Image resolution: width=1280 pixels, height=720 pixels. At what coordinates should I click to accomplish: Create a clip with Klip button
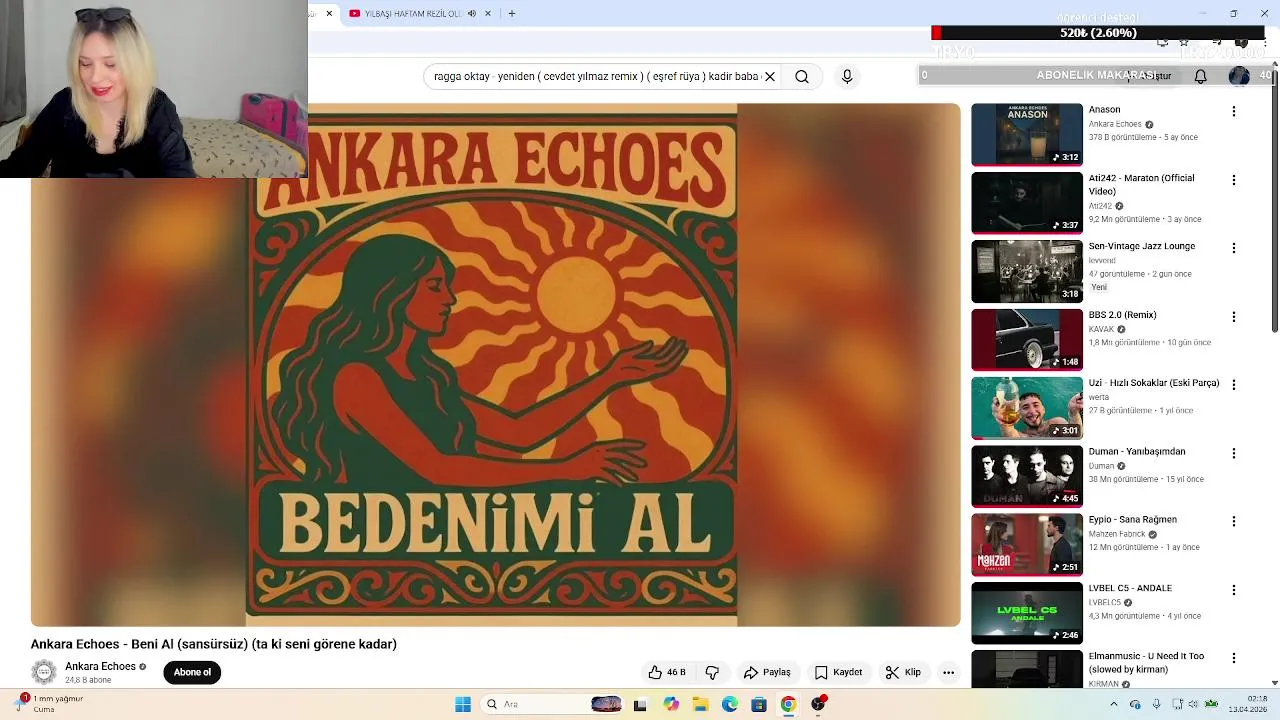click(x=903, y=672)
